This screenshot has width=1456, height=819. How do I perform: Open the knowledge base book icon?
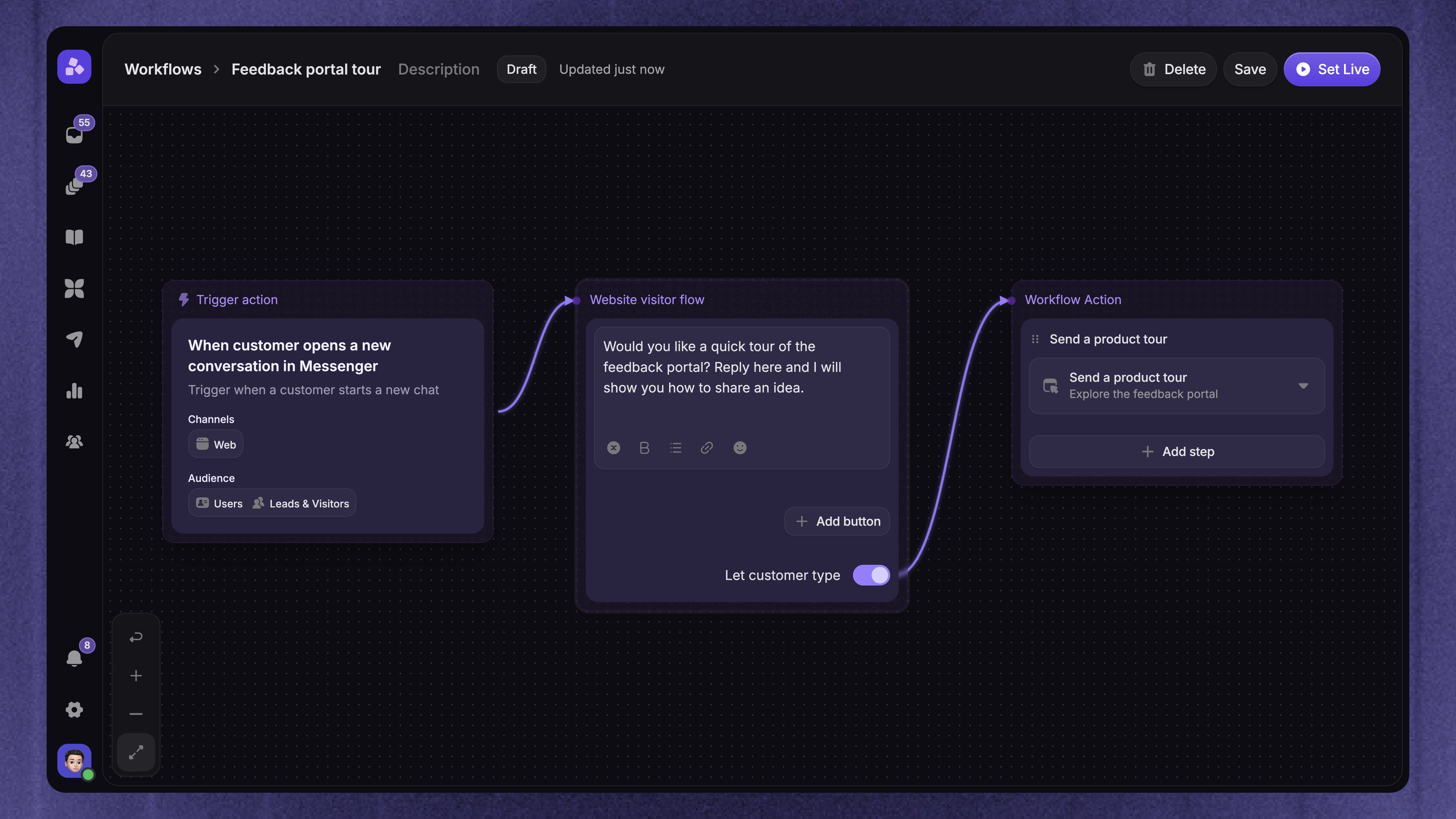[x=74, y=237]
